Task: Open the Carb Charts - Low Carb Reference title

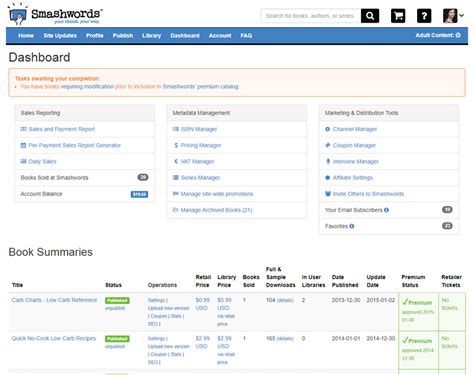Action: (54, 300)
